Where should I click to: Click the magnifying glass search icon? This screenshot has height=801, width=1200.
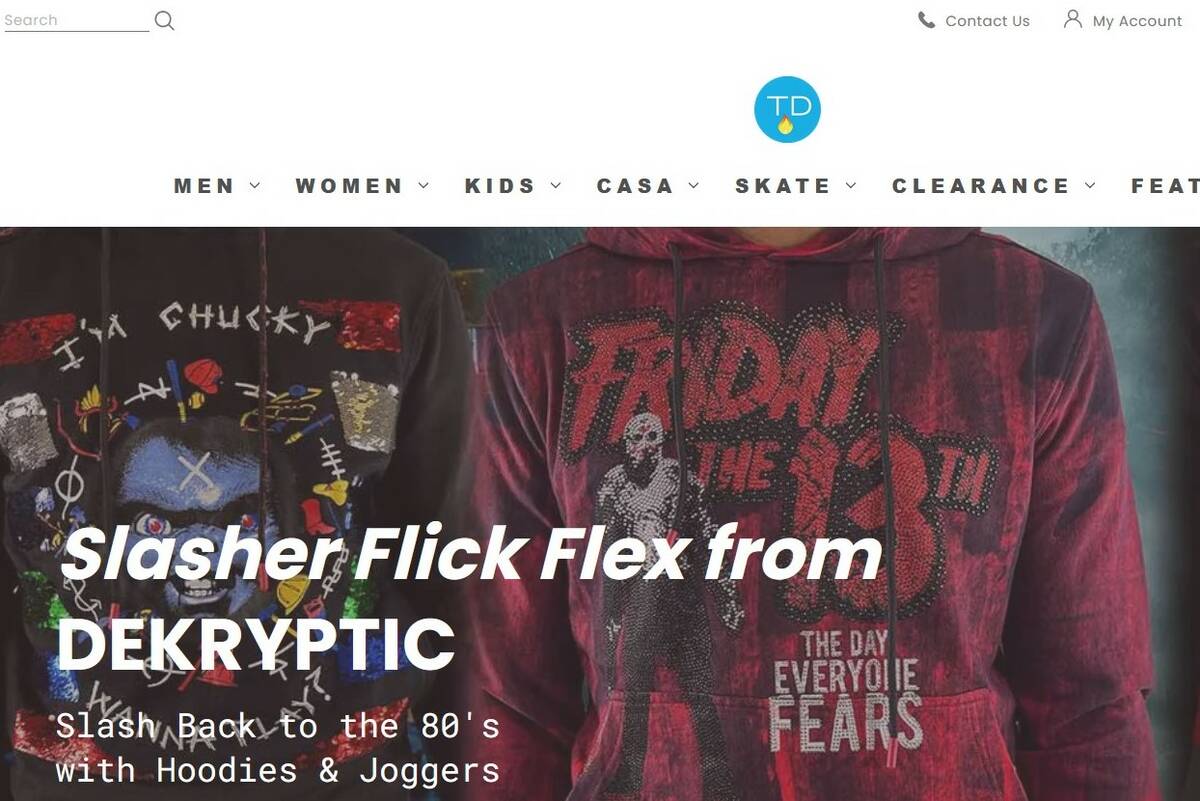(x=165, y=21)
